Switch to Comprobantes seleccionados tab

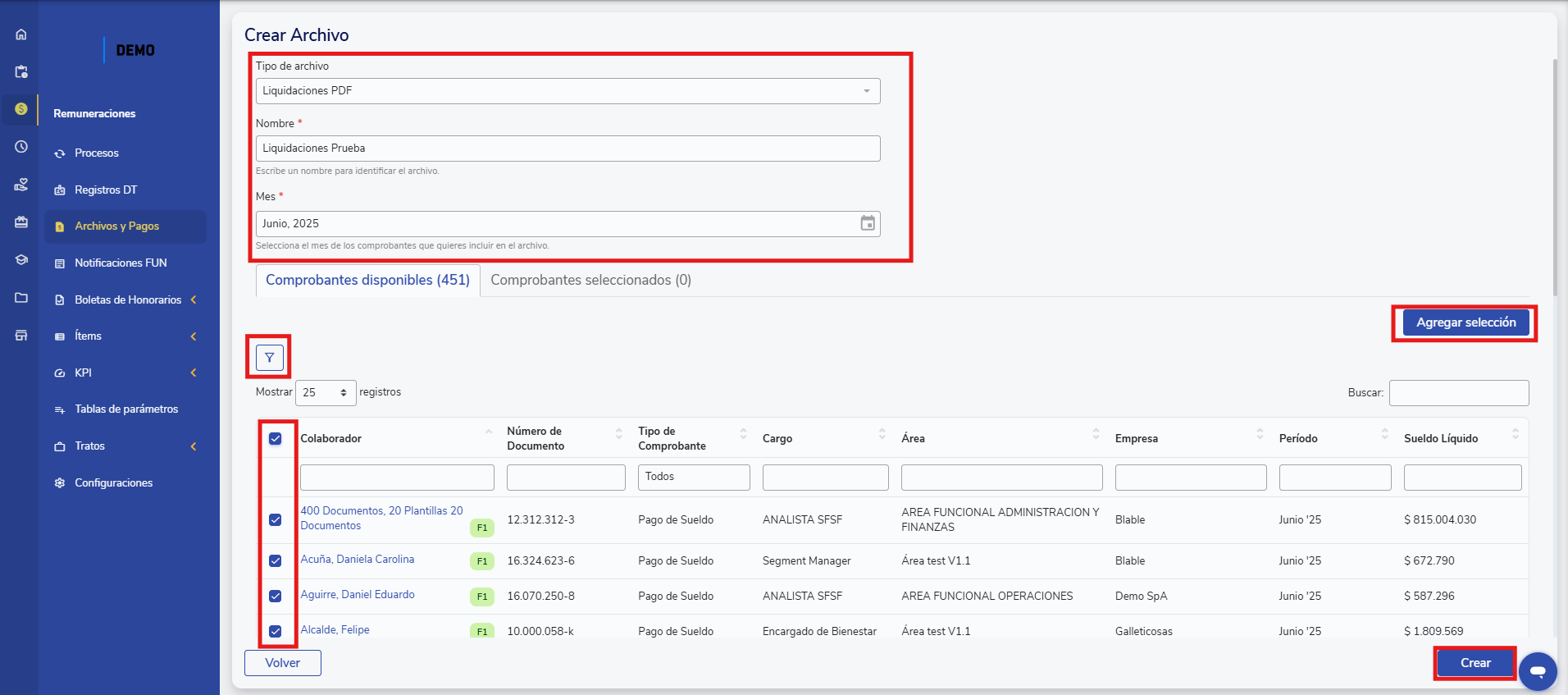point(590,281)
